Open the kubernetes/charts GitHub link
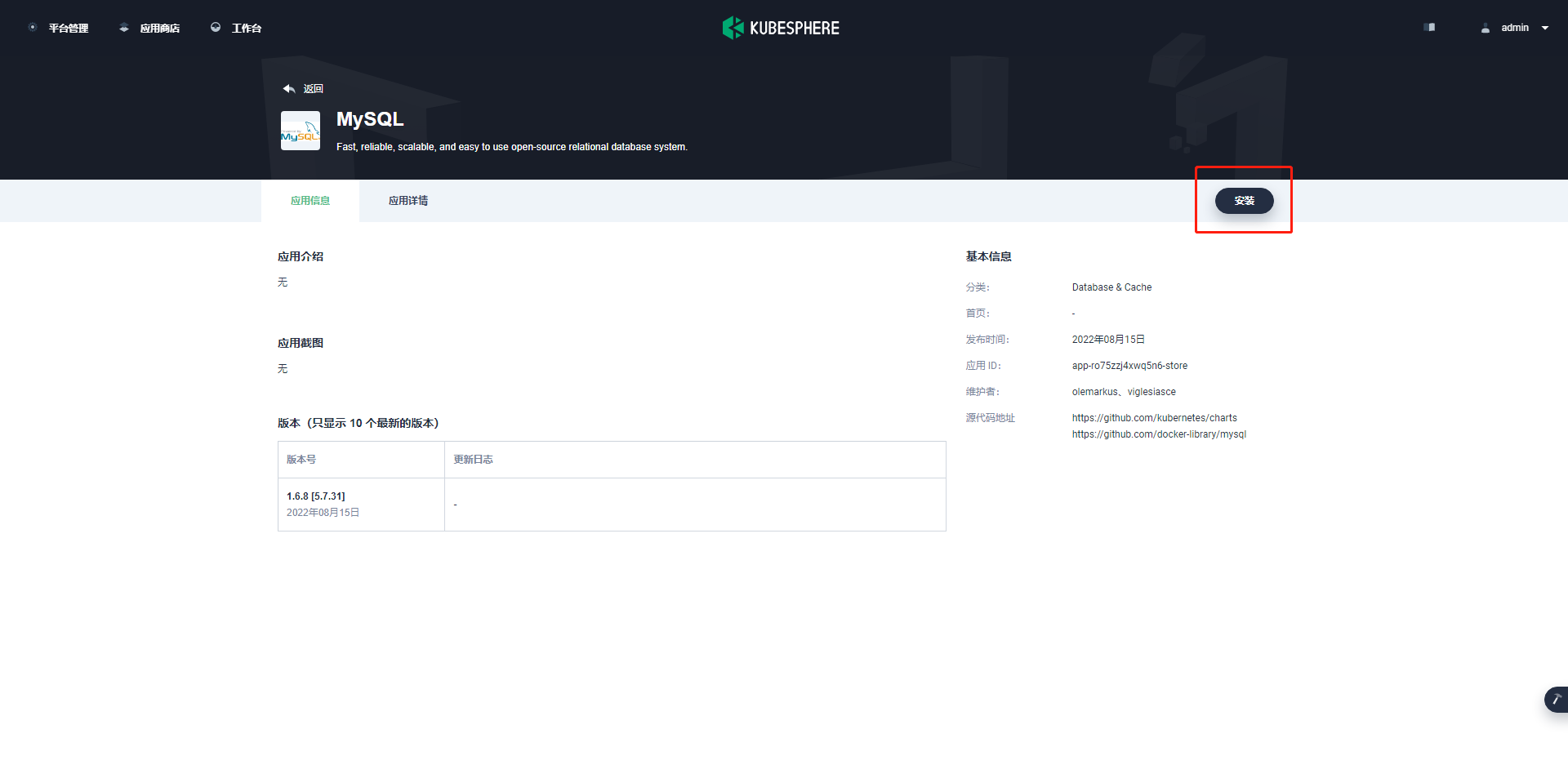The image size is (1568, 765). tap(1155, 418)
